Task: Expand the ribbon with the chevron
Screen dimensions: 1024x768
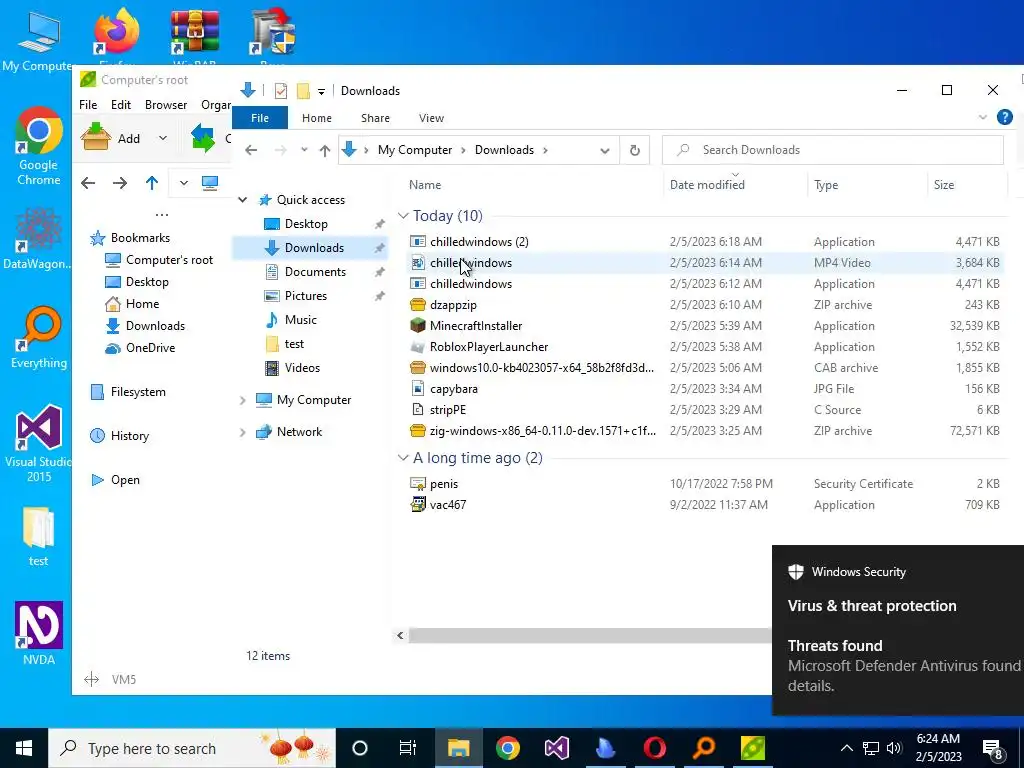Action: pyautogui.click(x=982, y=118)
